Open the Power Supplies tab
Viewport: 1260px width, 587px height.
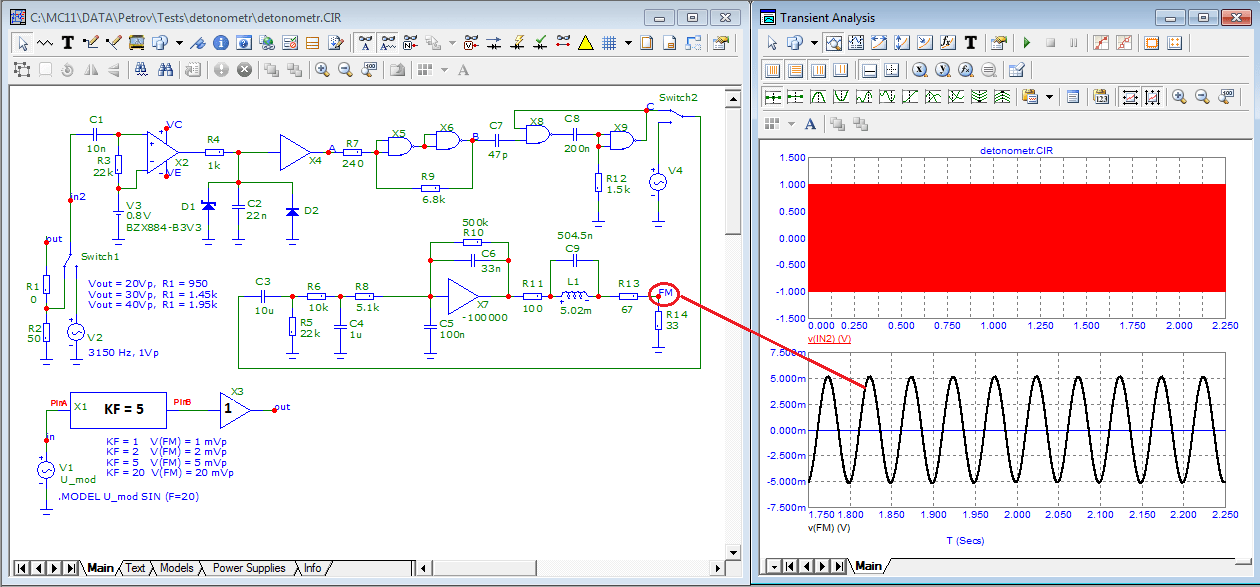coord(249,568)
